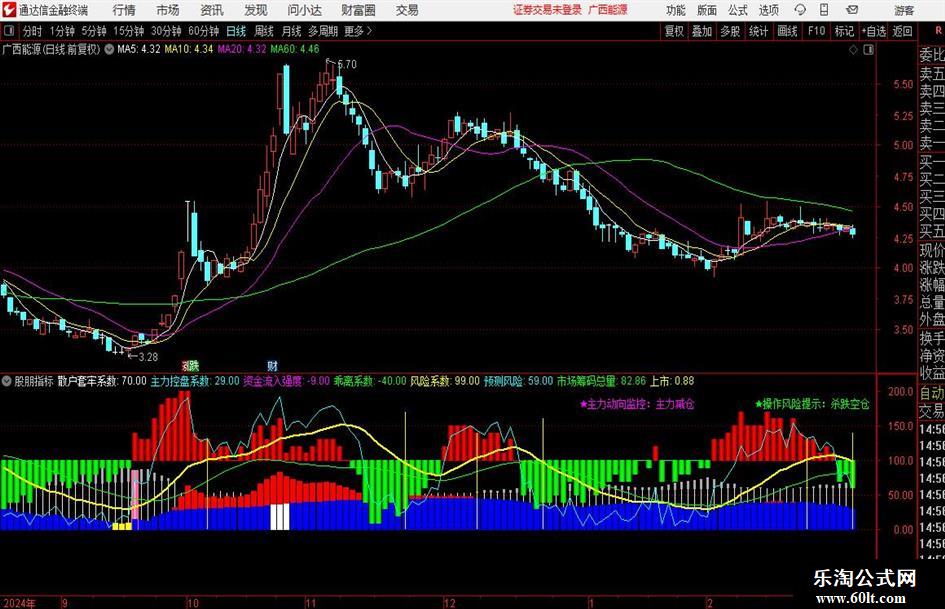Open the 市场 menu
Image resolution: width=945 pixels, height=609 pixels.
[168, 10]
